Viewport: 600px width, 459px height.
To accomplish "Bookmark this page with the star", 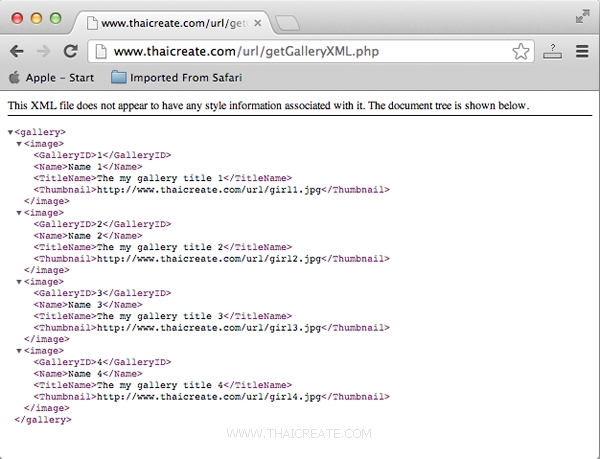I will click(x=521, y=51).
